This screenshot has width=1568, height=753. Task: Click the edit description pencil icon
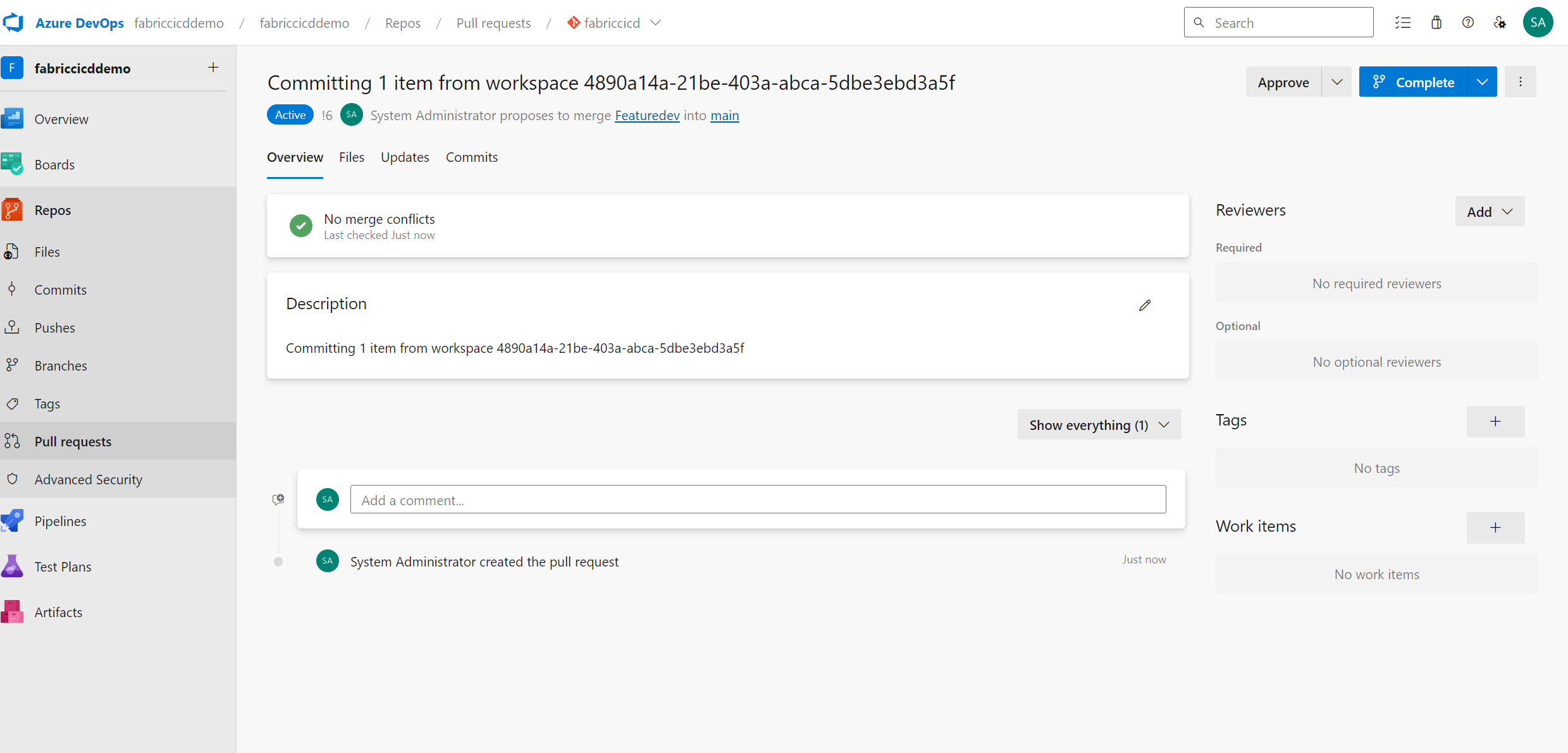point(1145,305)
